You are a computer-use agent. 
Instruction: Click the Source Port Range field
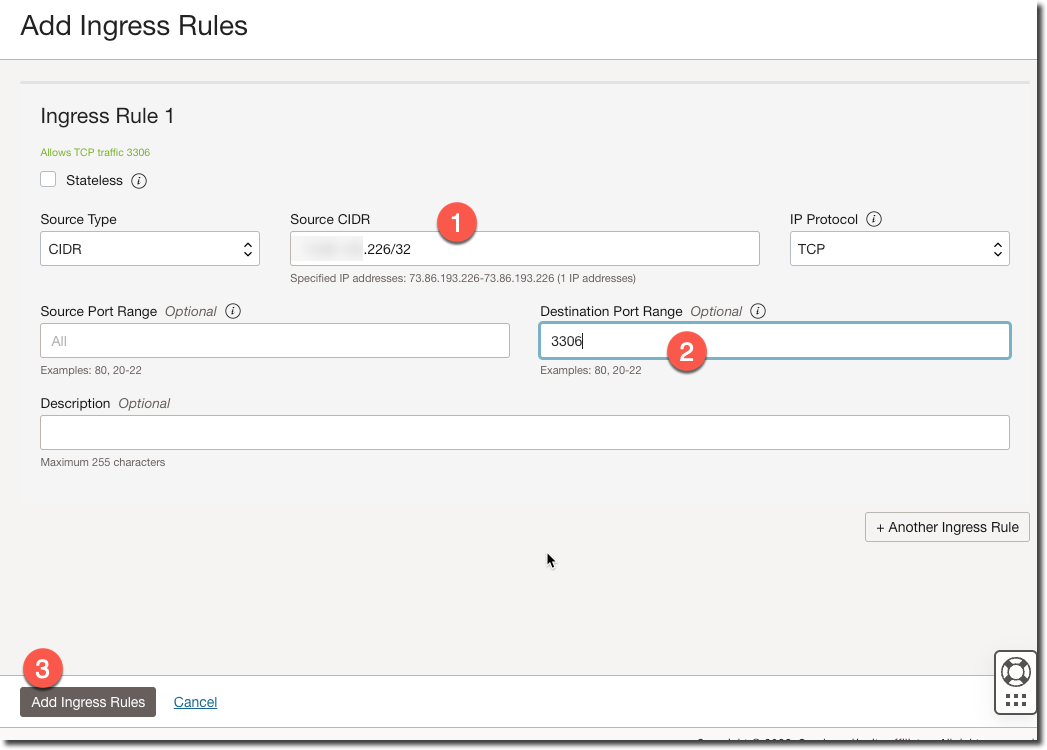pos(275,341)
